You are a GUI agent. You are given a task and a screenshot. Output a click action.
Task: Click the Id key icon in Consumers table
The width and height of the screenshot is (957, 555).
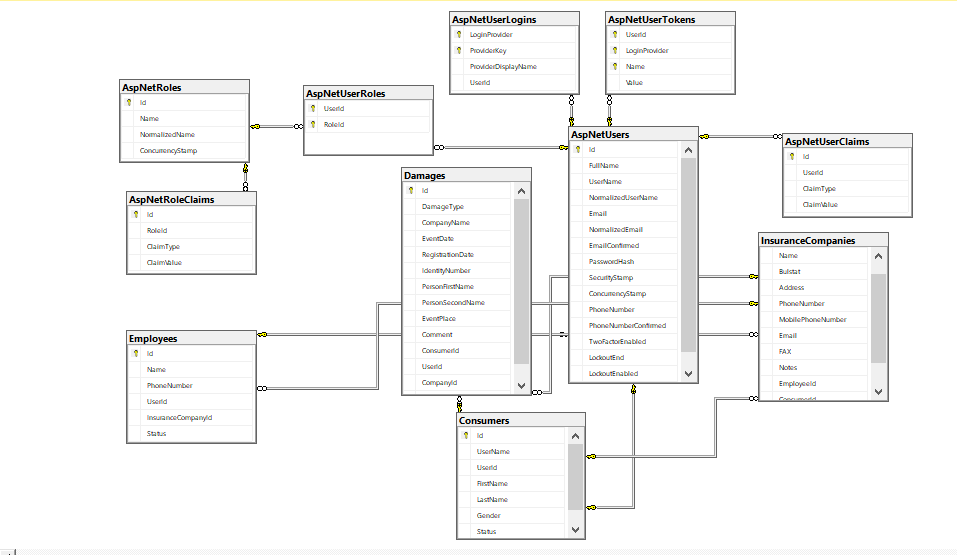(x=466, y=435)
